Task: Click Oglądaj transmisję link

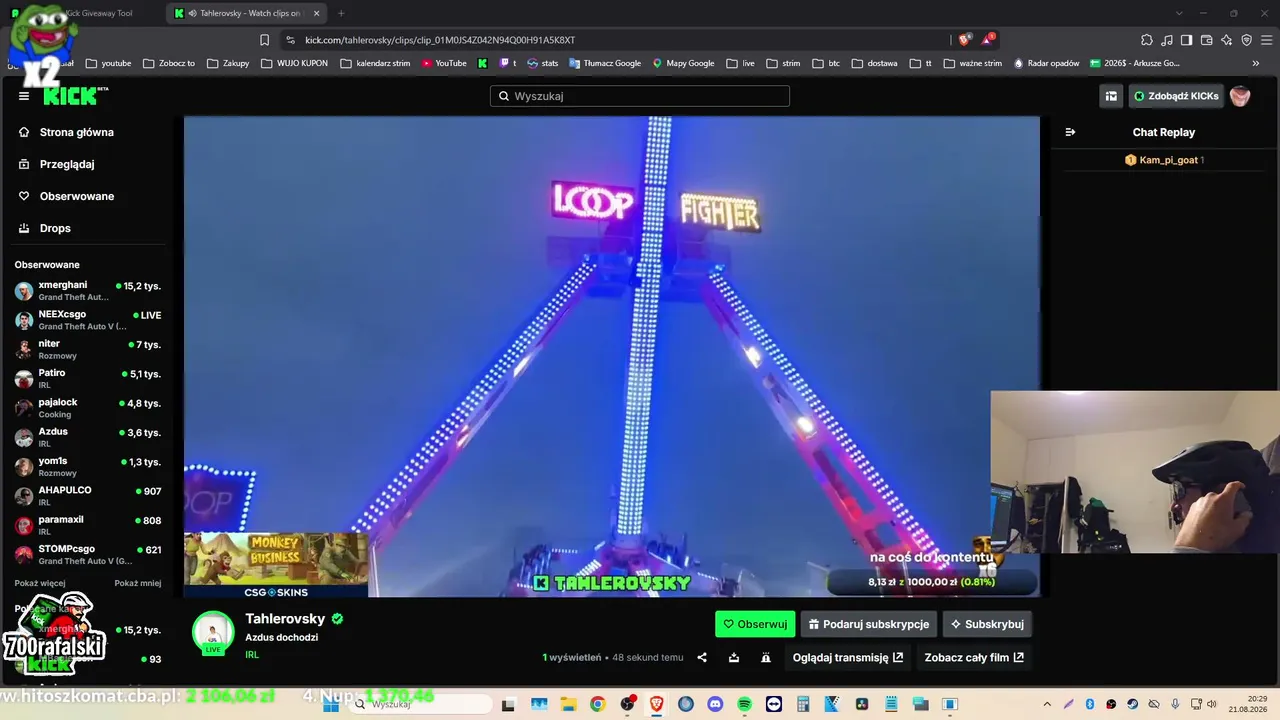Action: pos(848,657)
